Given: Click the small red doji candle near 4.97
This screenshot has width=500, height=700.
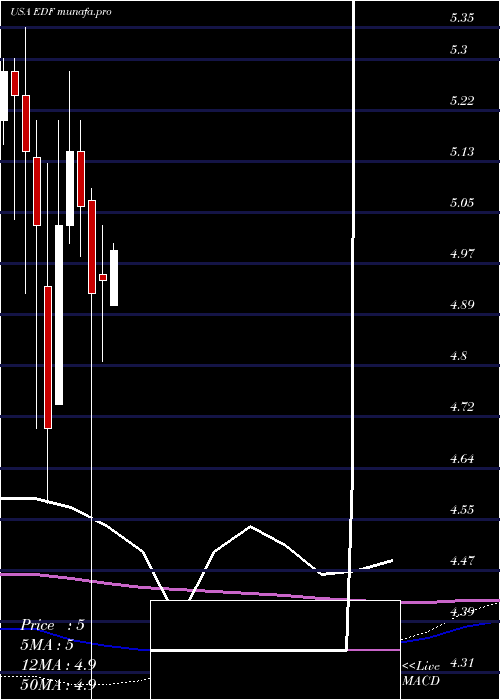Looking at the screenshot, I should pyautogui.click(x=103, y=278).
